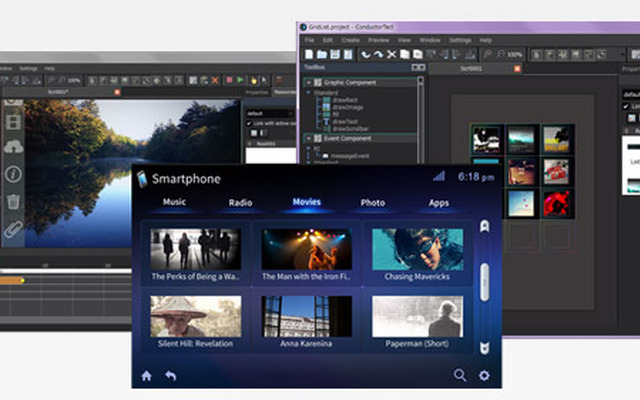Open 'Anna Karenina' movie thumbnail

tap(307, 316)
